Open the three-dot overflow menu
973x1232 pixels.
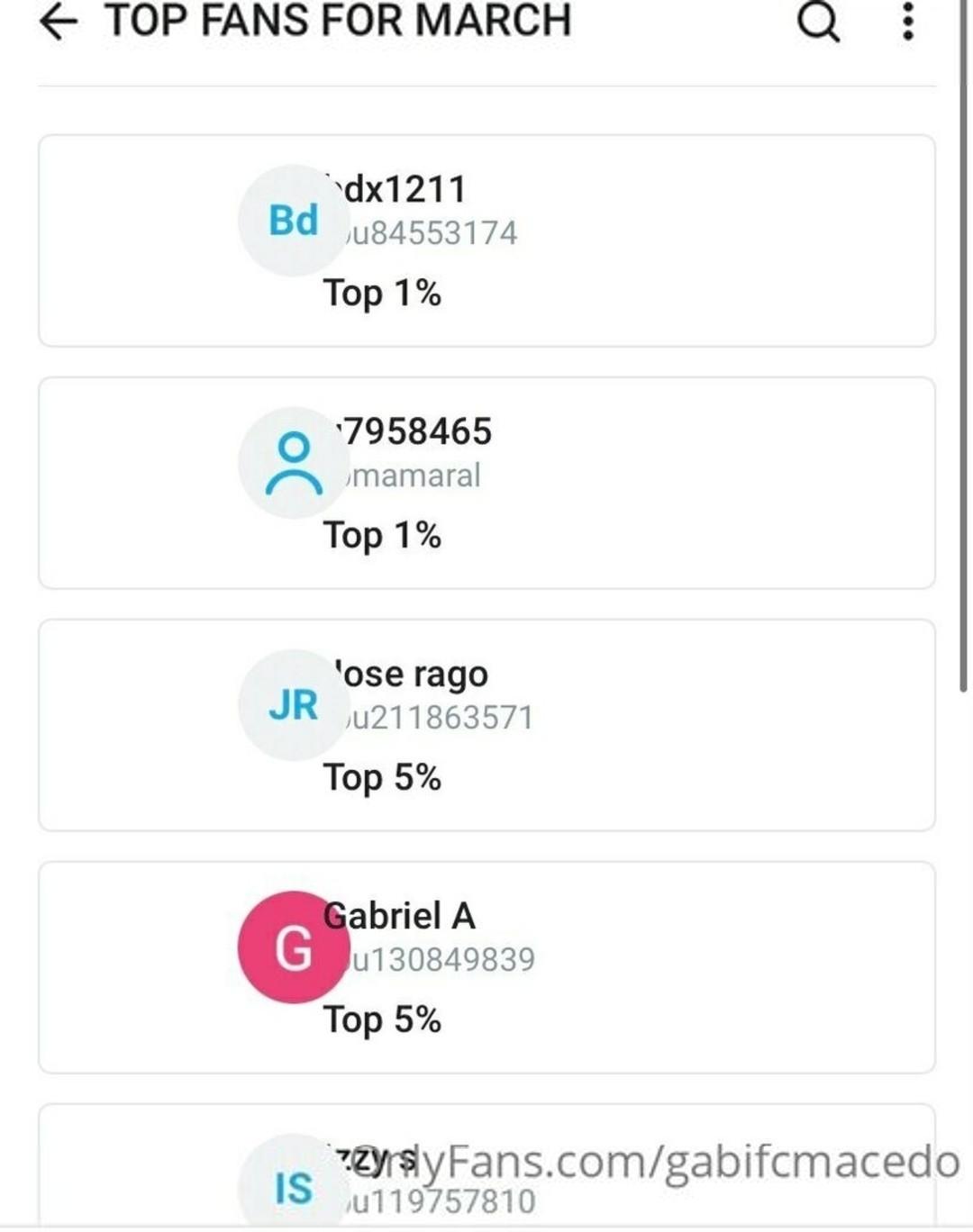pos(908,22)
